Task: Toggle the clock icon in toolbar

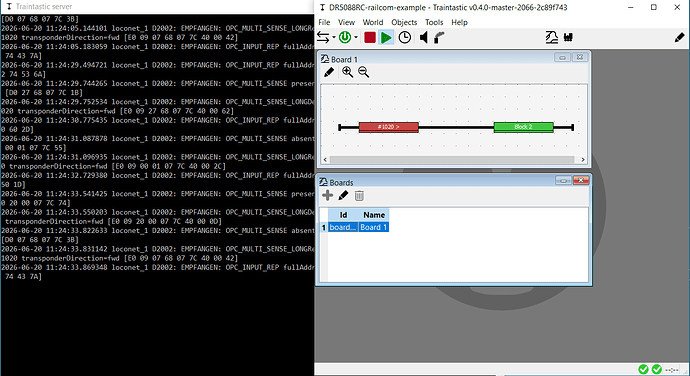Action: [405, 38]
